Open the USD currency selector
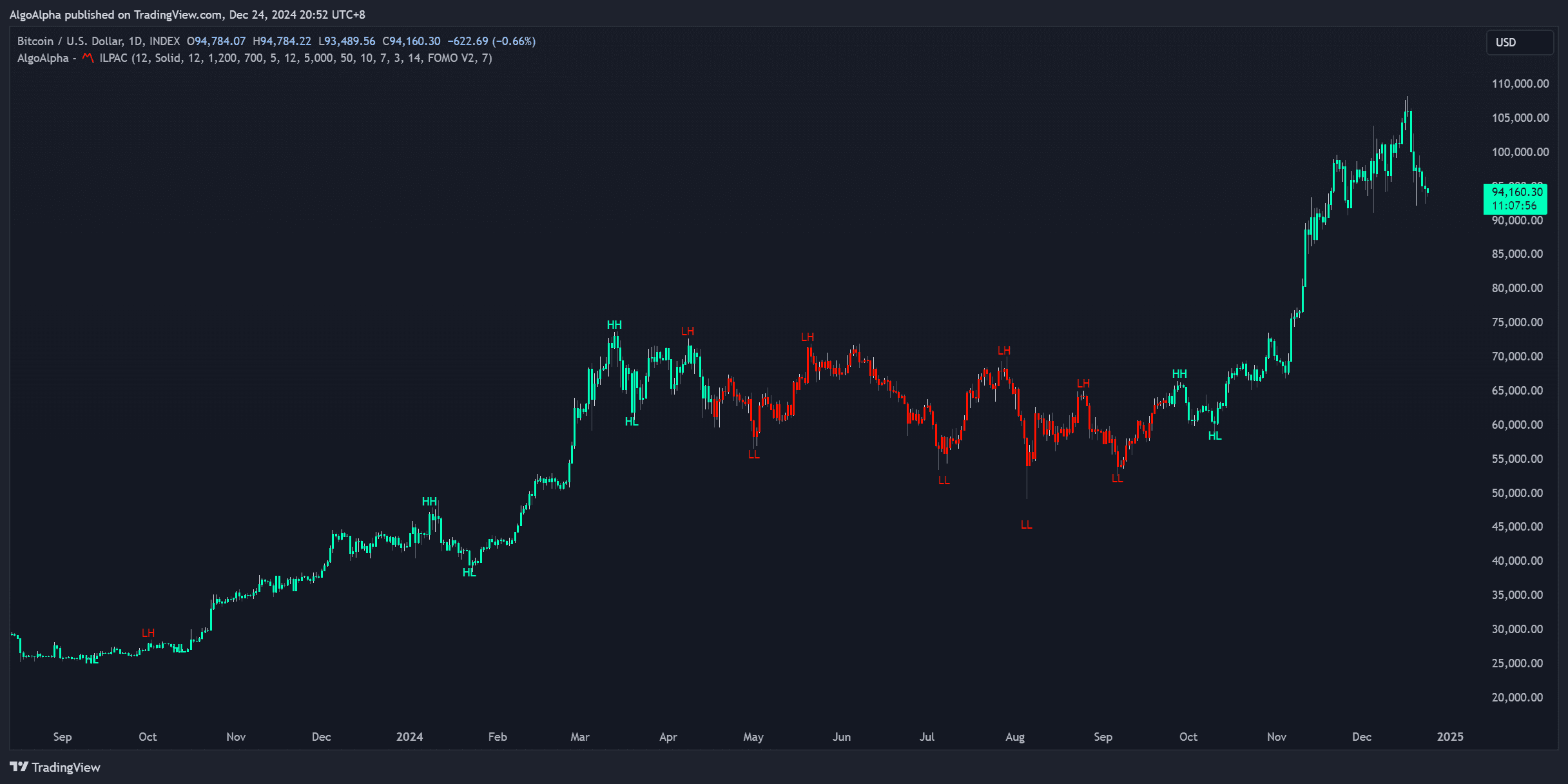Viewport: 1568px width, 784px height. click(1520, 41)
